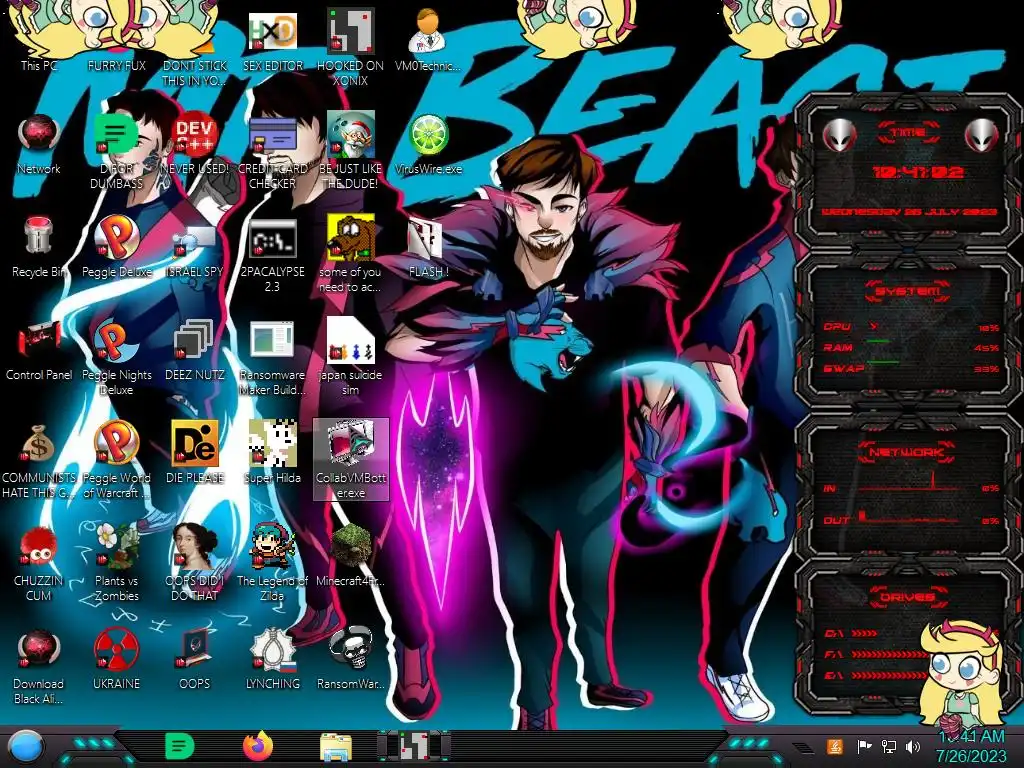Click the volume speaker tray icon
Screen dimensions: 1024x768
[x=913, y=746]
